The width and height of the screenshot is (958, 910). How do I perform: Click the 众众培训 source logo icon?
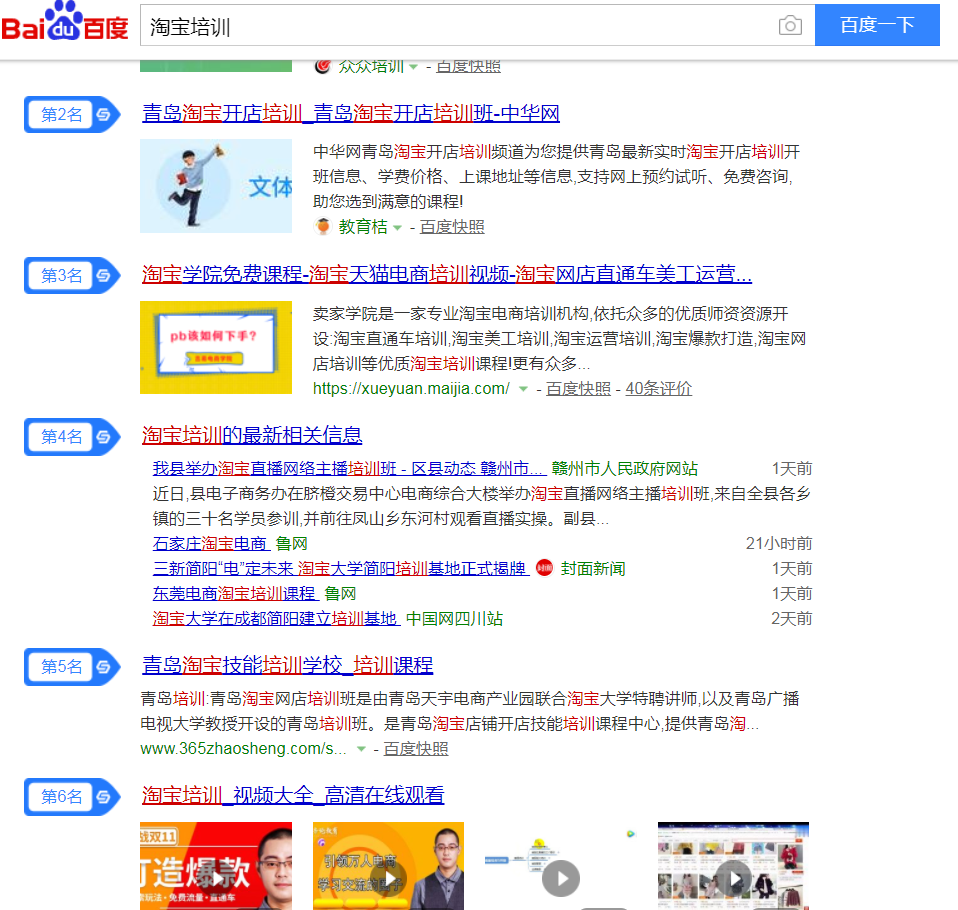(x=323, y=66)
